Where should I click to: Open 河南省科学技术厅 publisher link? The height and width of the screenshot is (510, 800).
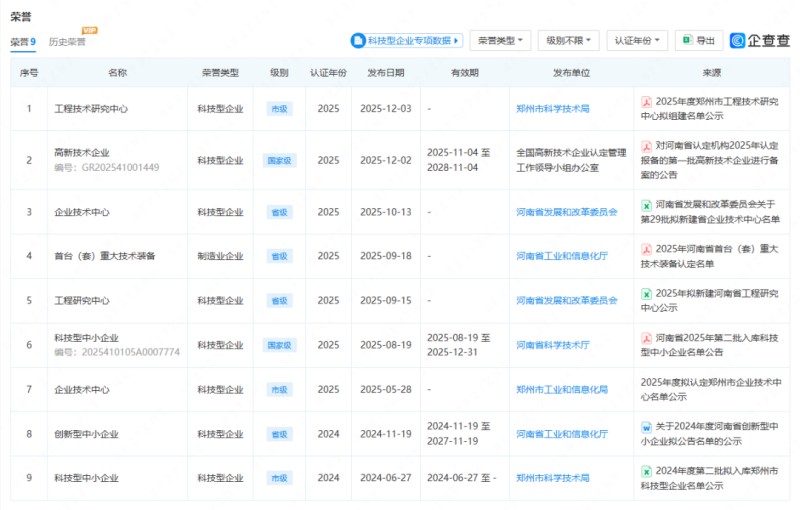tap(552, 345)
